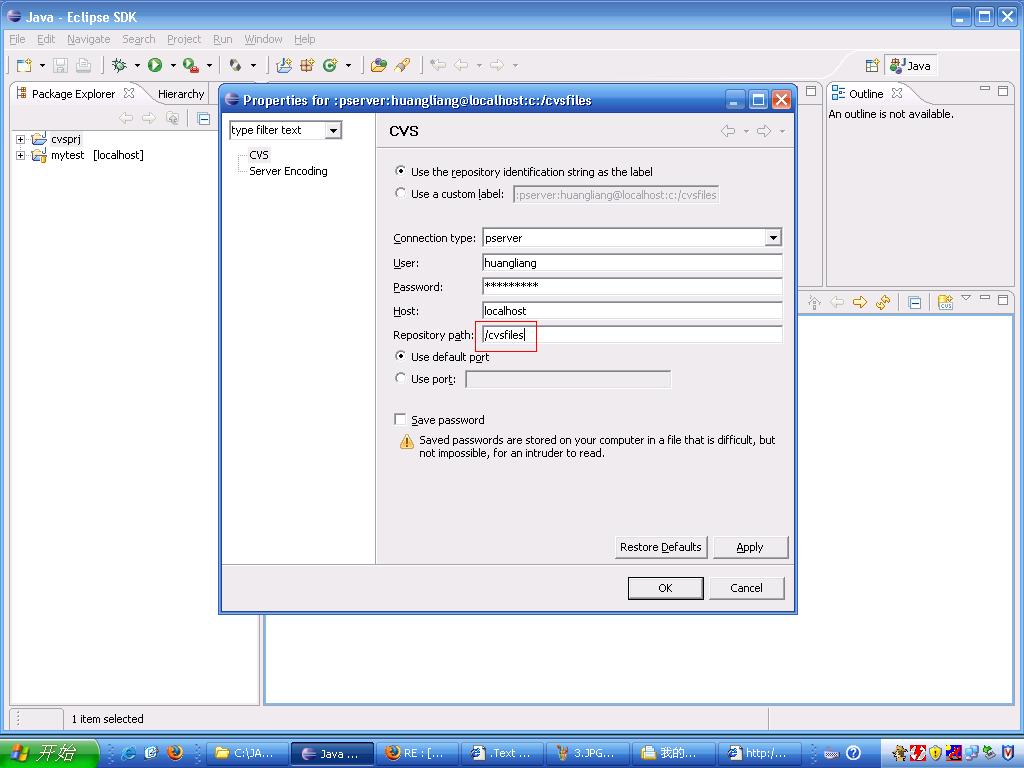Click the Open Perspective icon

(x=872, y=65)
